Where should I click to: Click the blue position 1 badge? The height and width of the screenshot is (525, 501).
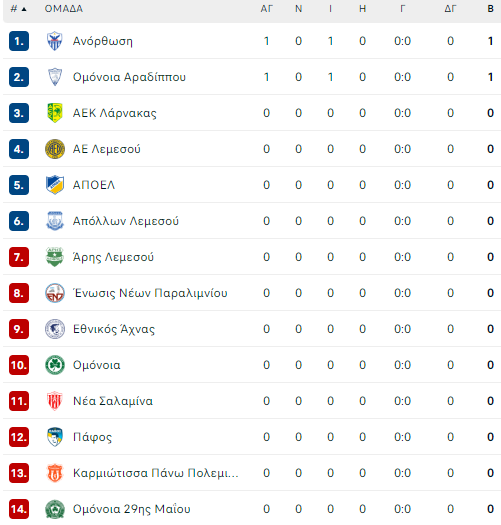point(19,41)
